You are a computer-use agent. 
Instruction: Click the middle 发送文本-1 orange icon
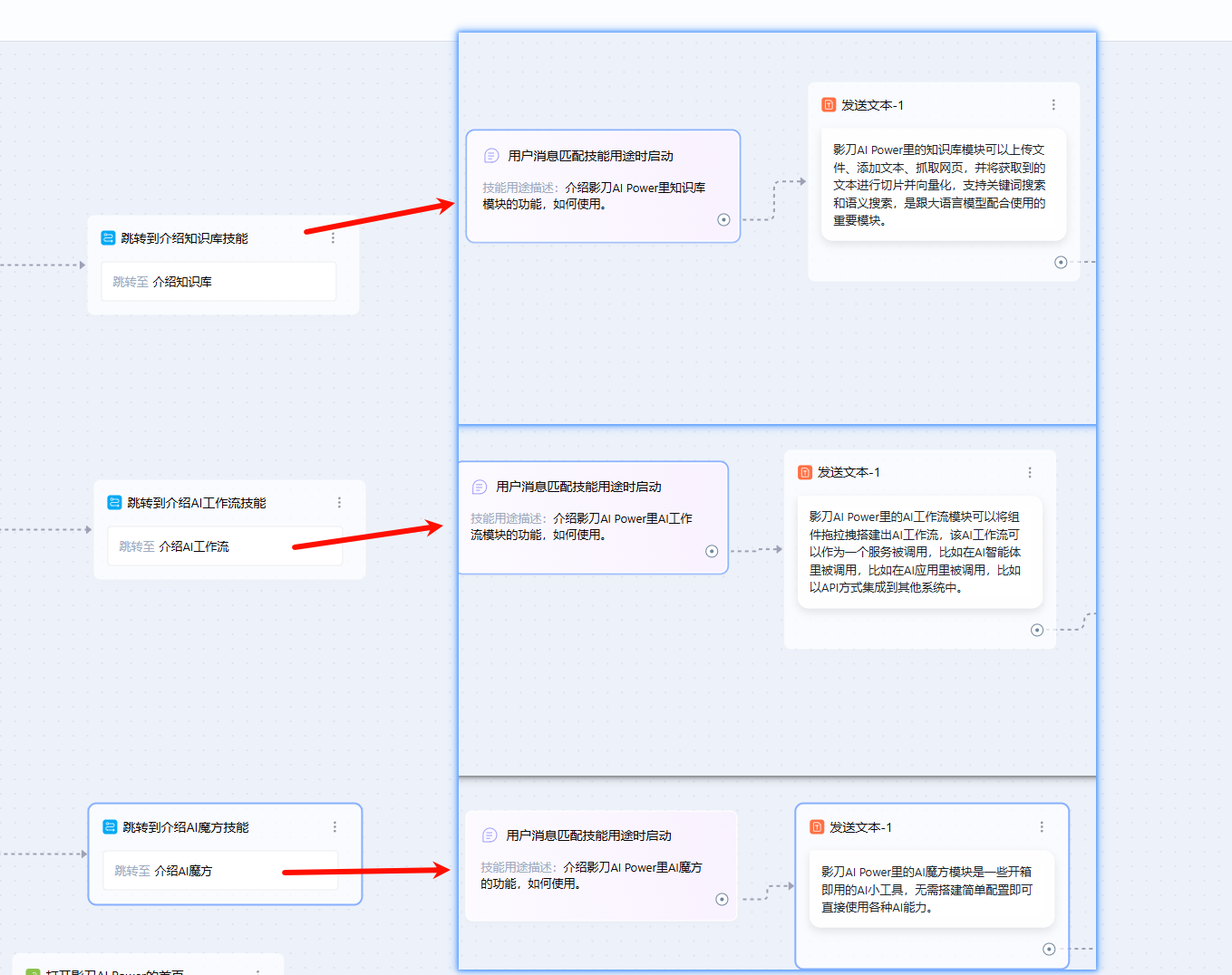[x=805, y=472]
